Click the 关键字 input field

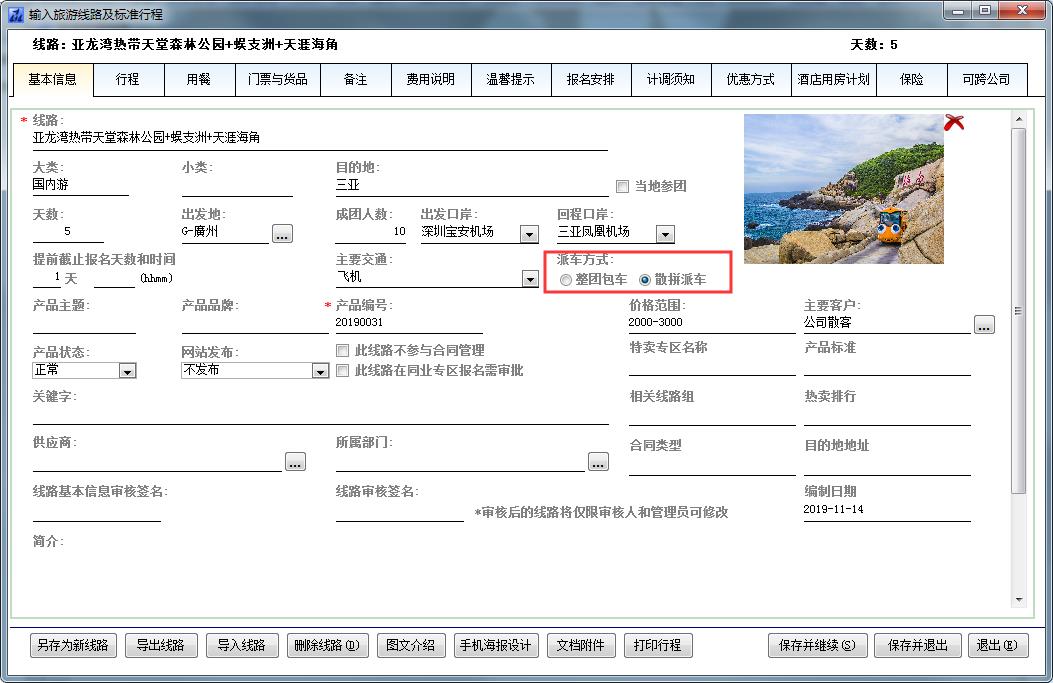320,414
